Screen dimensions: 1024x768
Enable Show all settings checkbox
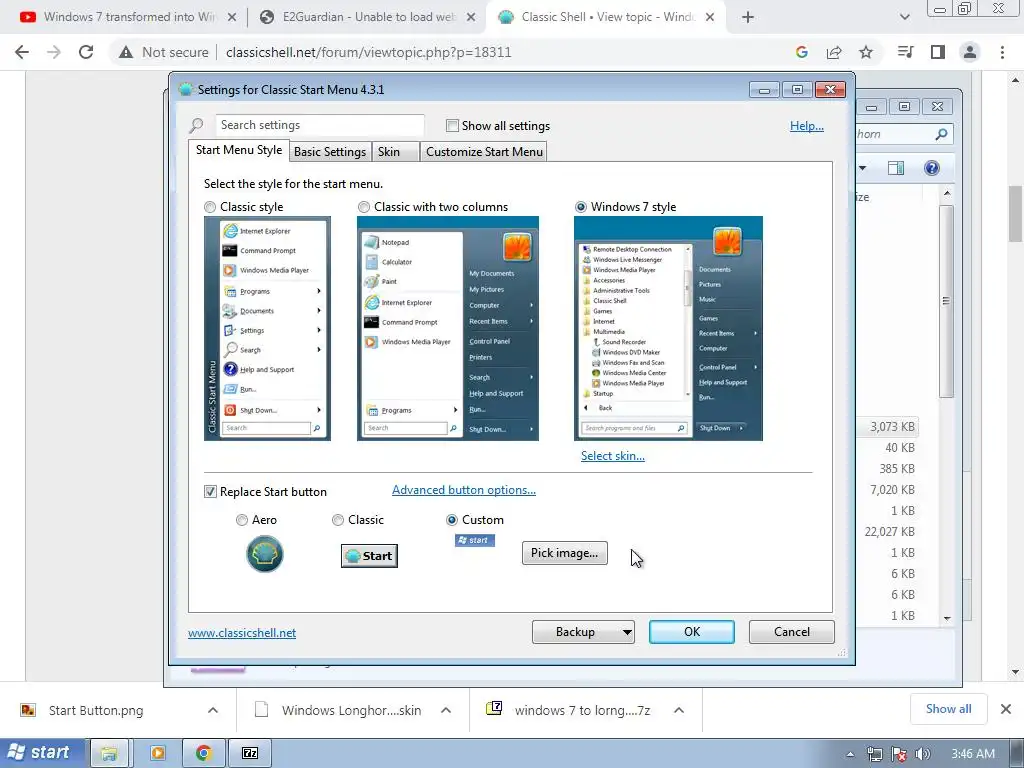[452, 125]
